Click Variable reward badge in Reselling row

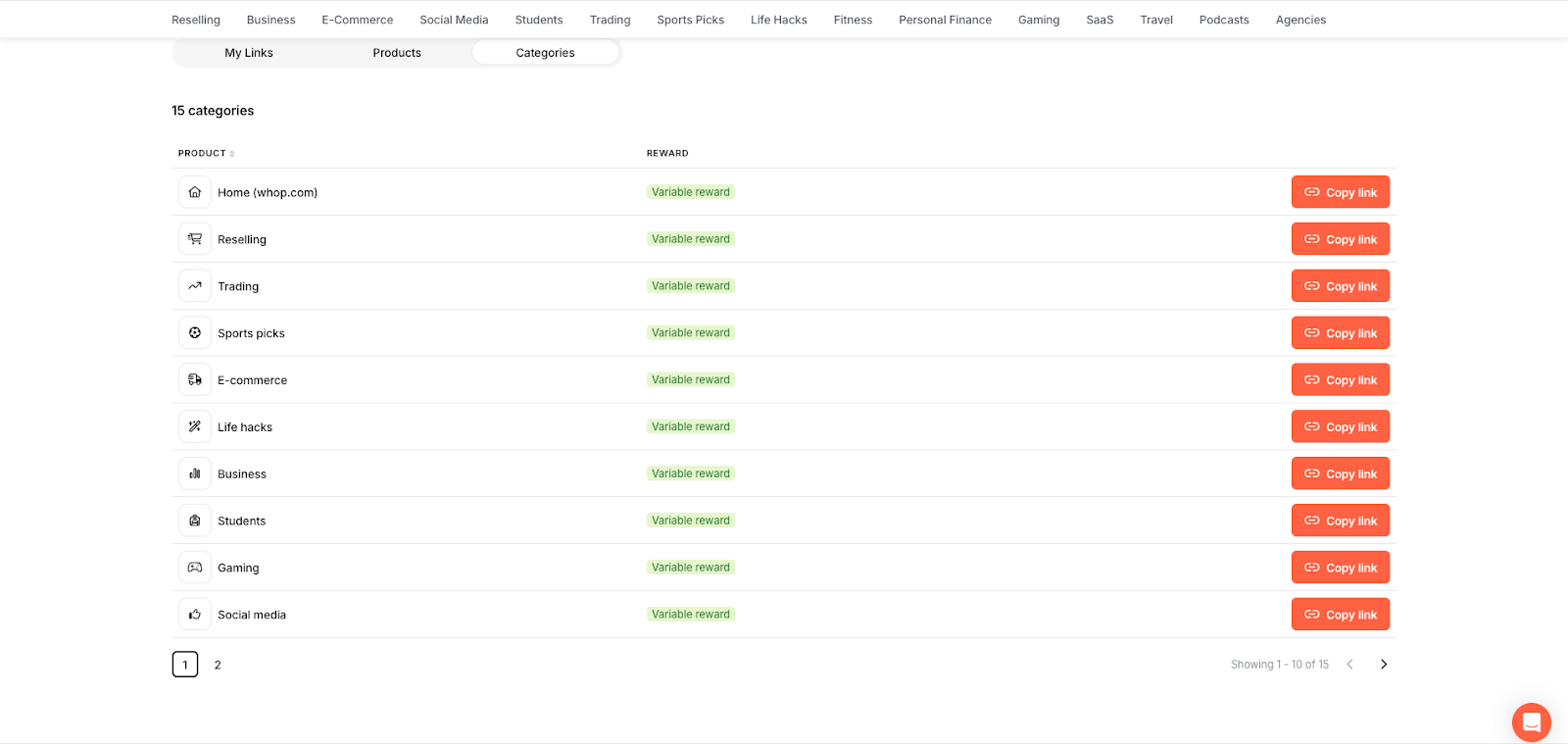[691, 239]
